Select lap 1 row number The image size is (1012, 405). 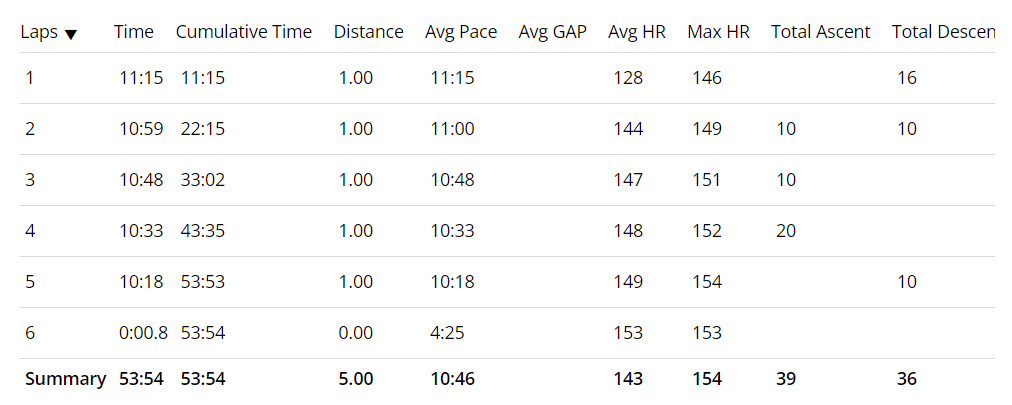(30, 78)
